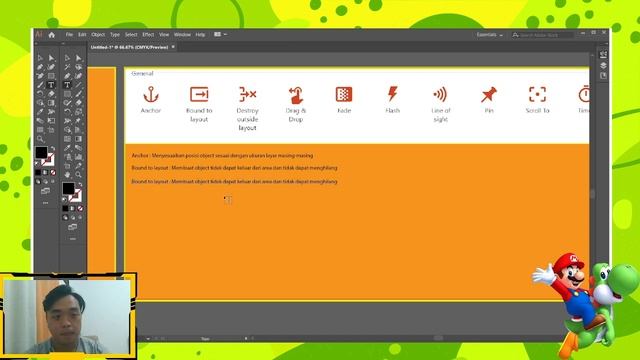
Task: Choose the Type tool in the leftmost tools panel
Action: tap(51, 85)
